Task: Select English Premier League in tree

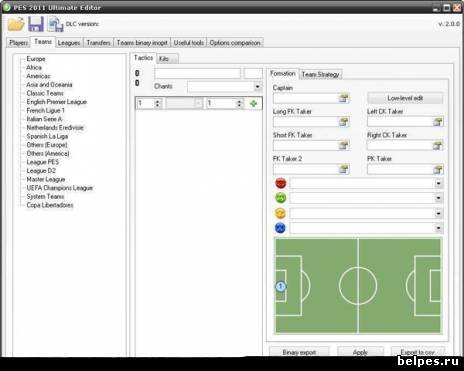Action: [57, 102]
